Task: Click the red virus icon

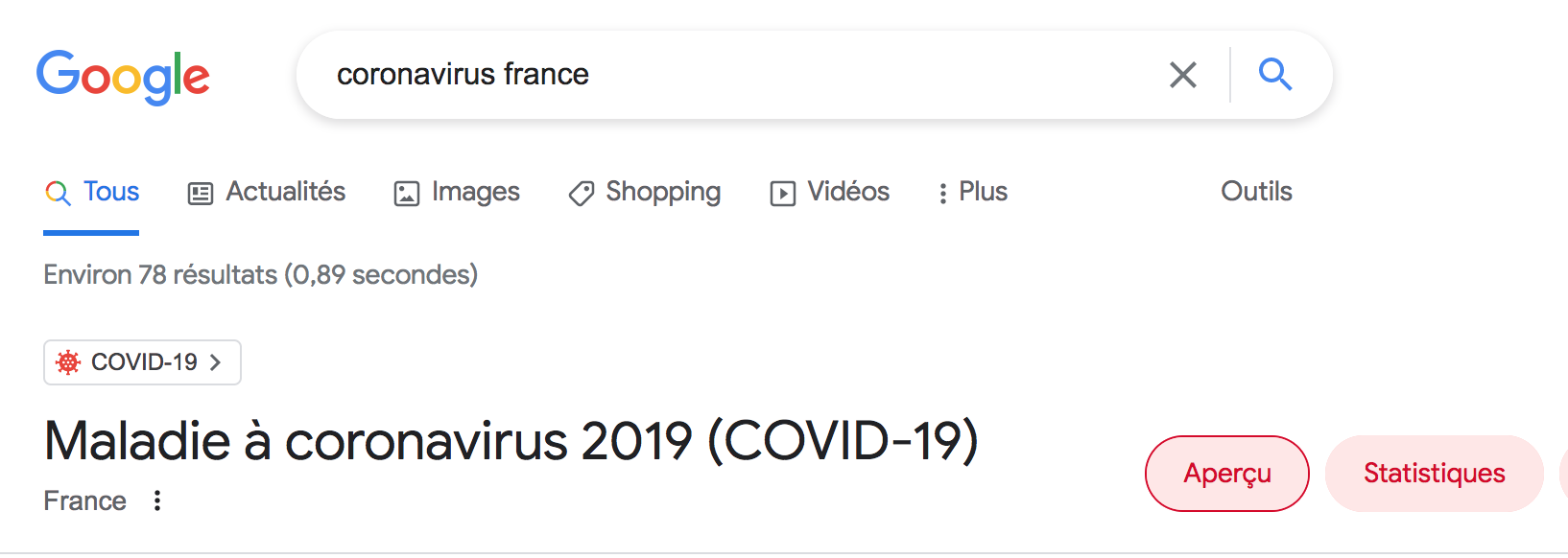Action: (x=68, y=362)
